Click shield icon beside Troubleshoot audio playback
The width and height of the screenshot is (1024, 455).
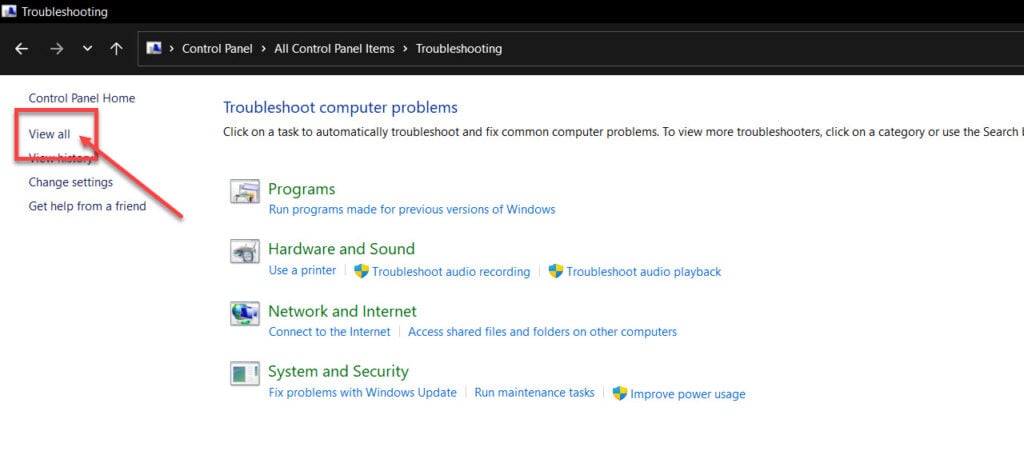pyautogui.click(x=556, y=271)
